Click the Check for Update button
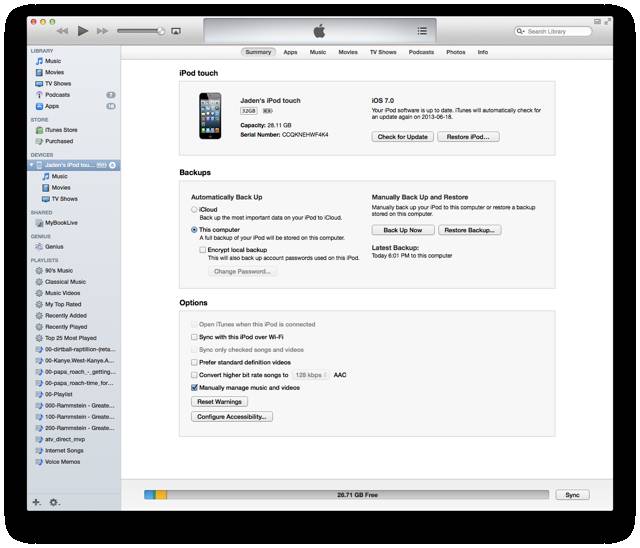This screenshot has height=548, width=640. pyautogui.click(x=401, y=136)
